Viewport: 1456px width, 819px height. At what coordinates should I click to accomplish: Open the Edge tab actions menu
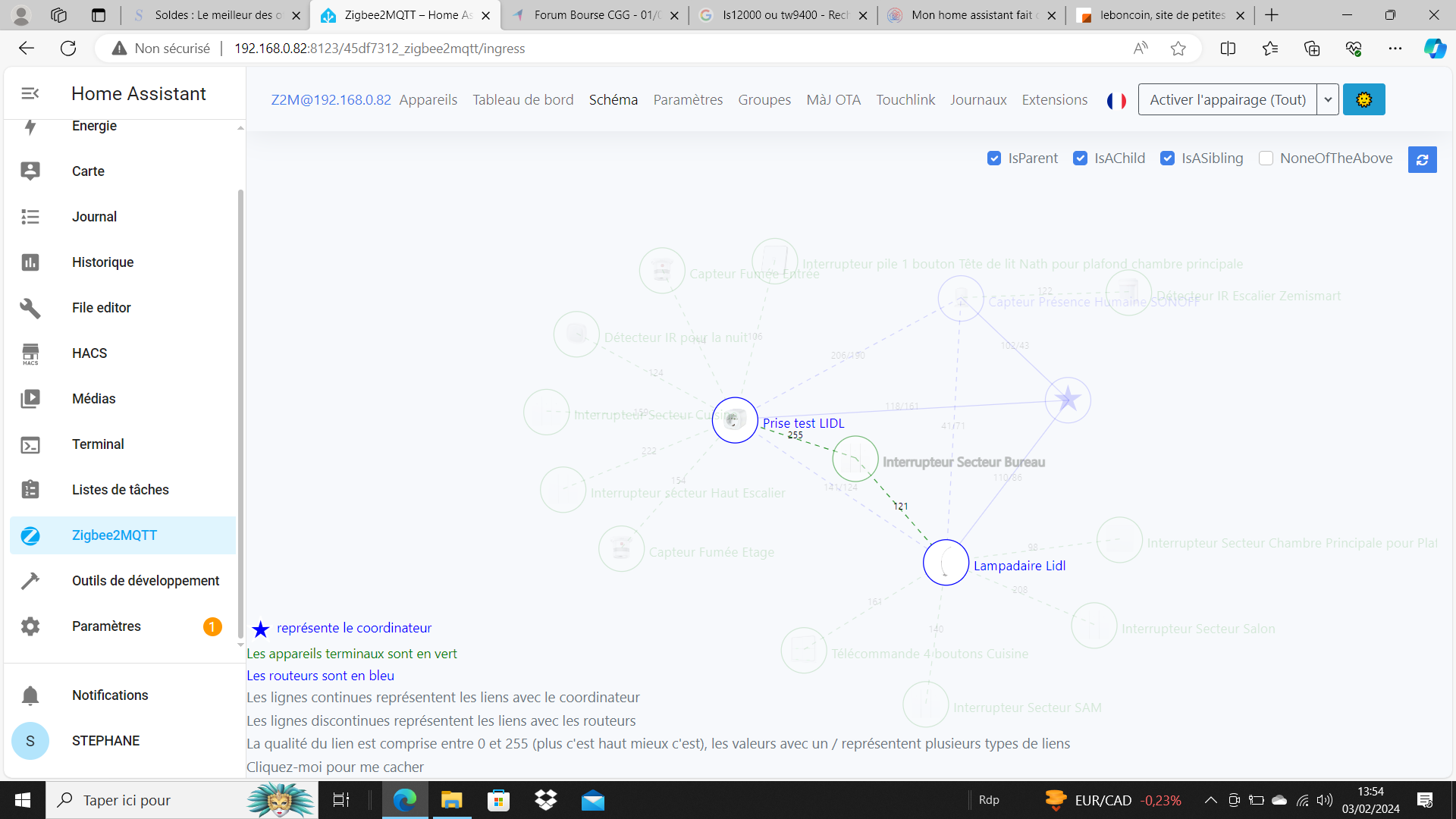[x=99, y=15]
